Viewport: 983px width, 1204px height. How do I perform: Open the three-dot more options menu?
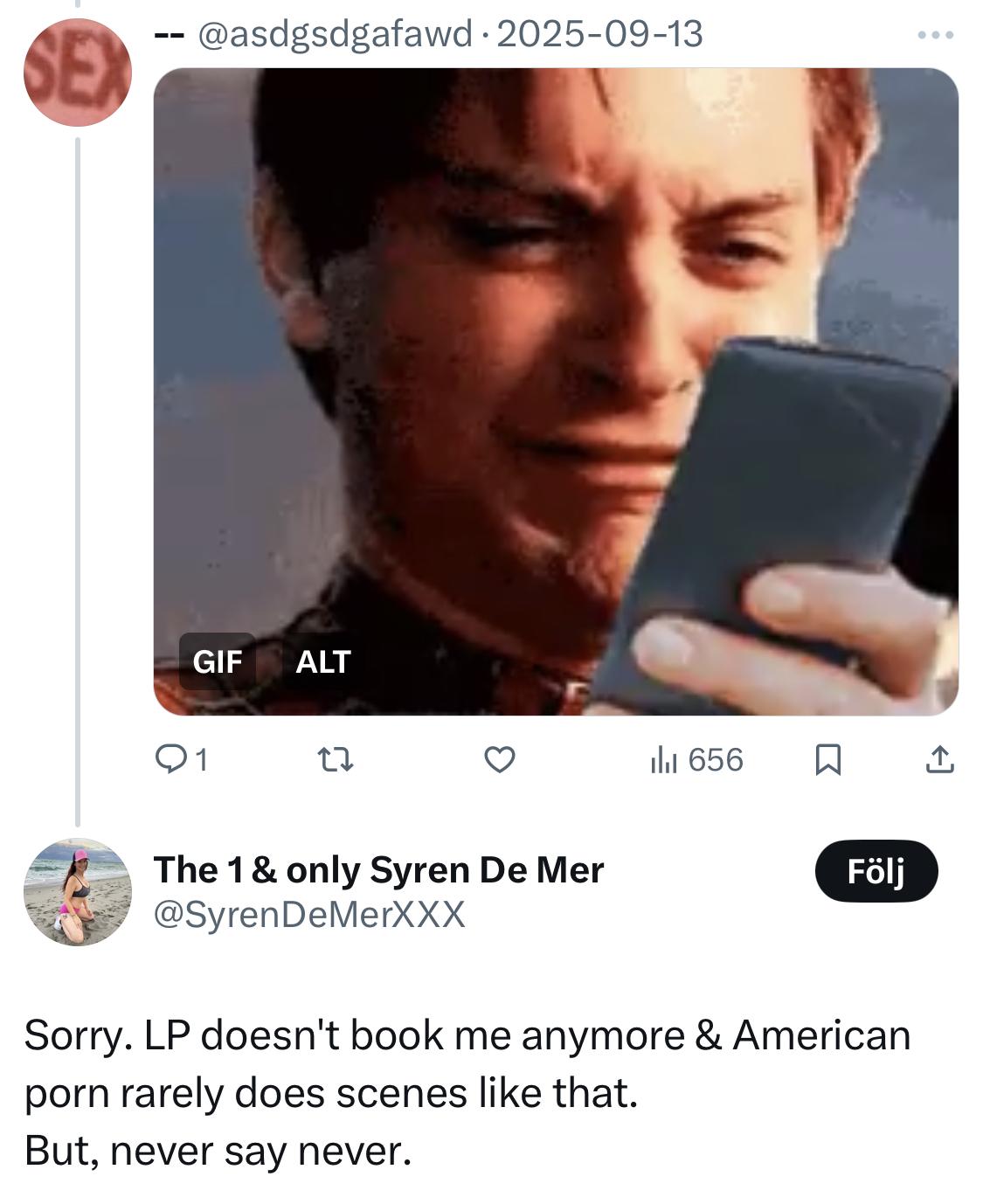936,35
